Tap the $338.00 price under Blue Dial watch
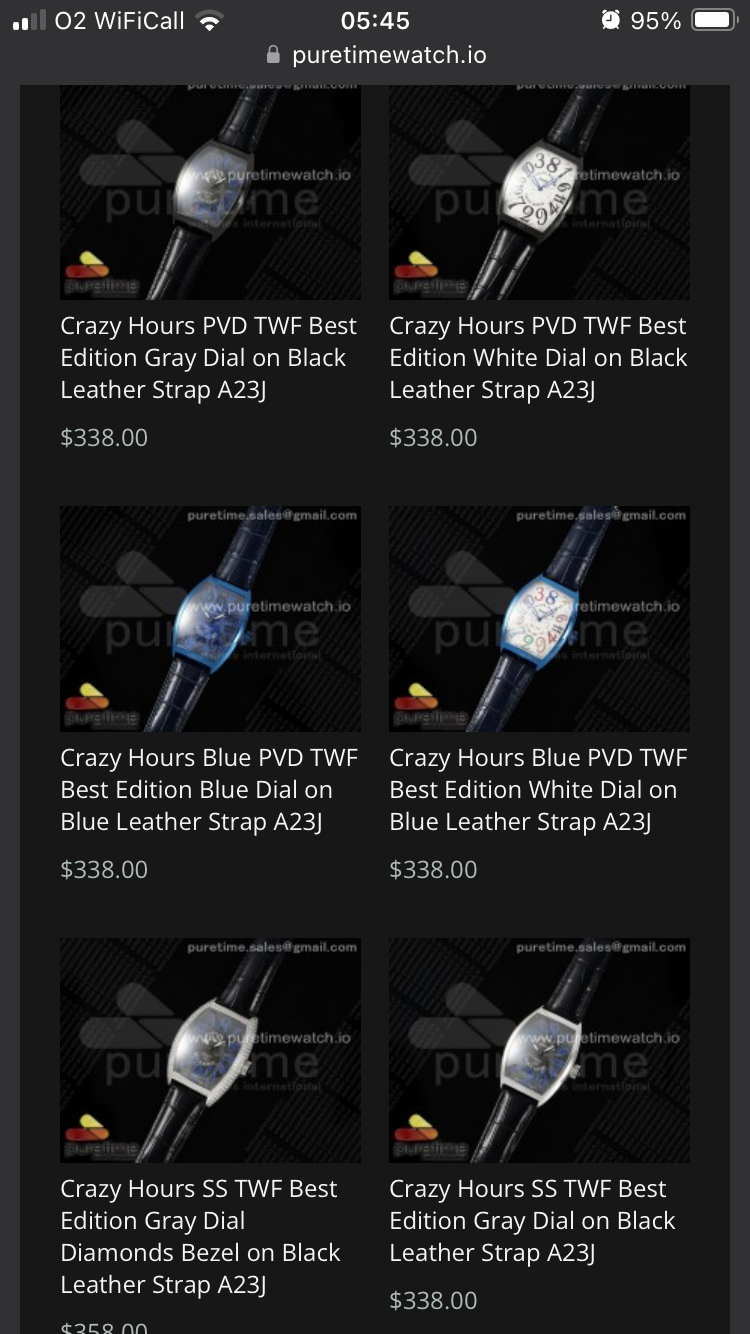This screenshot has height=1334, width=750. pos(104,870)
